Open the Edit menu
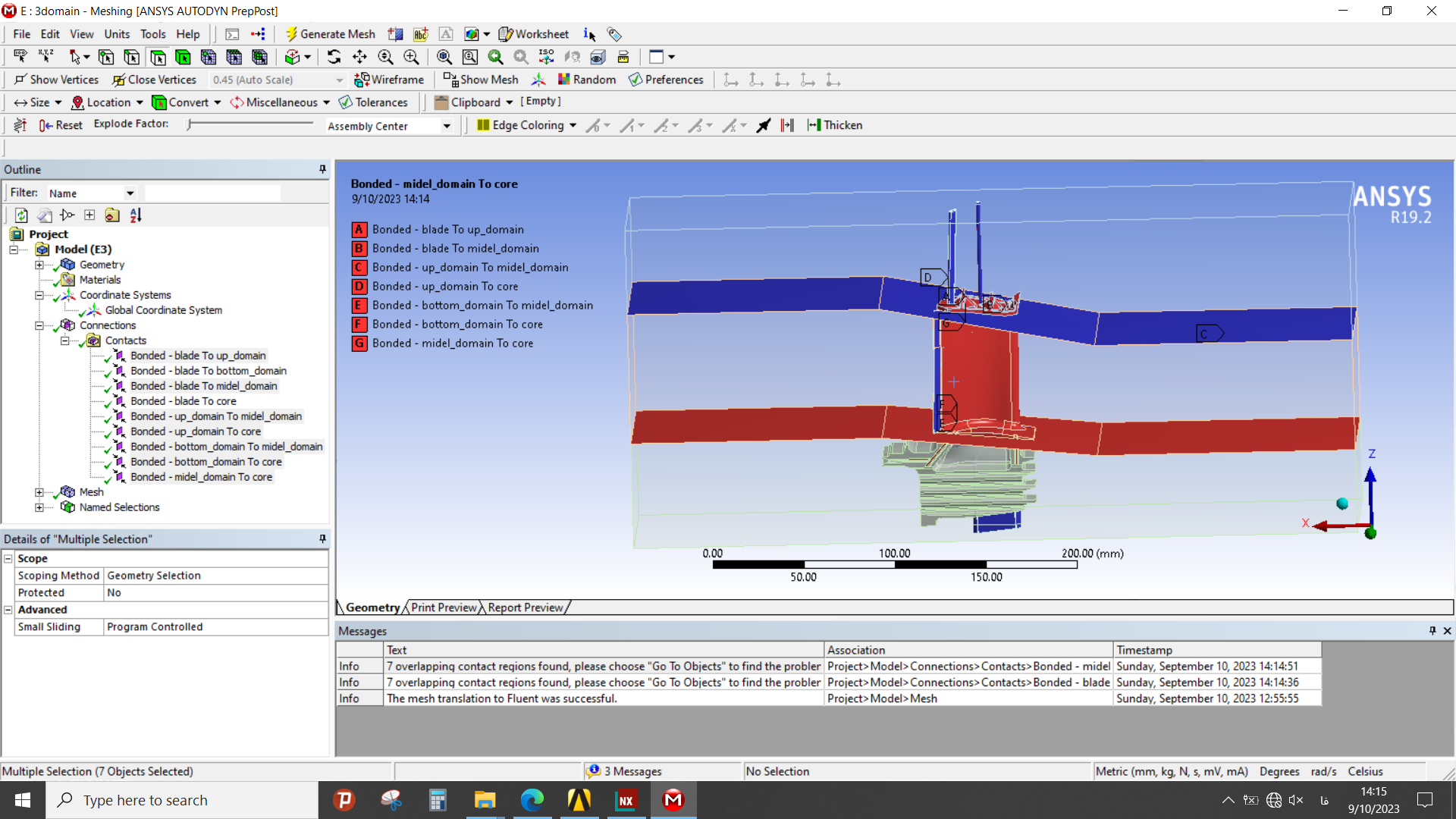This screenshot has height=819, width=1456. click(x=50, y=34)
